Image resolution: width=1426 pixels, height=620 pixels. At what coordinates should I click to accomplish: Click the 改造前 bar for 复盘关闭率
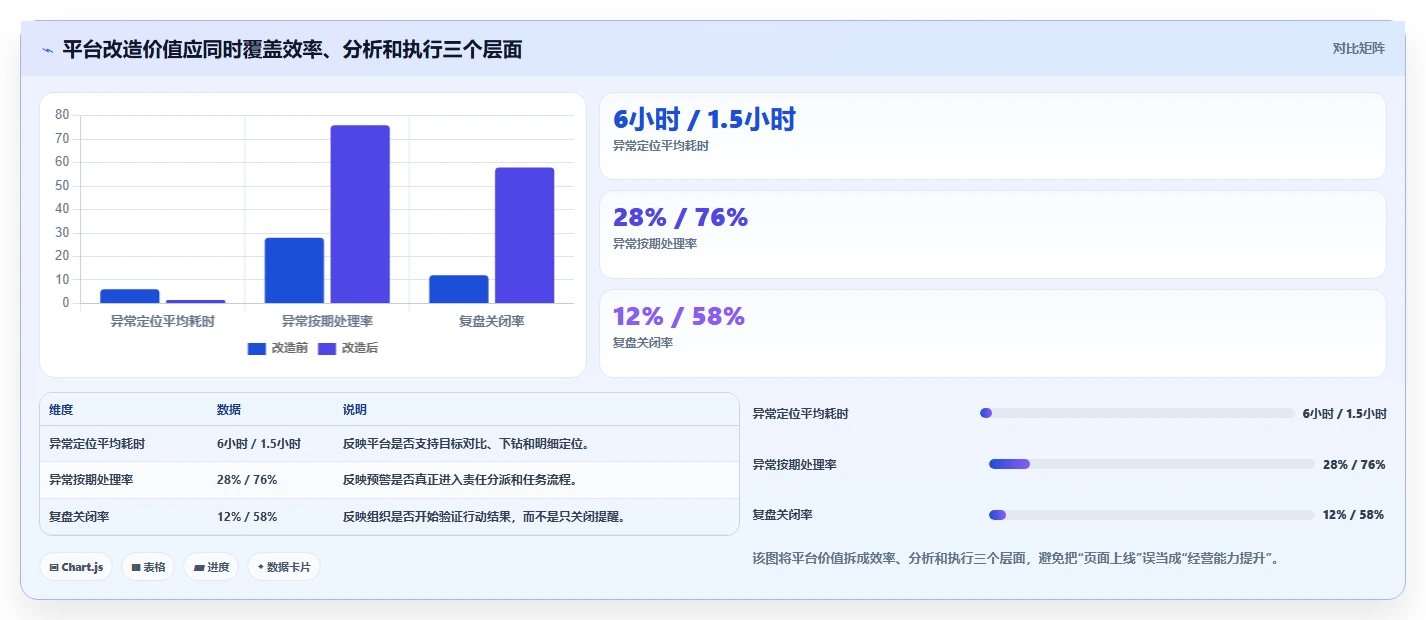pos(459,289)
